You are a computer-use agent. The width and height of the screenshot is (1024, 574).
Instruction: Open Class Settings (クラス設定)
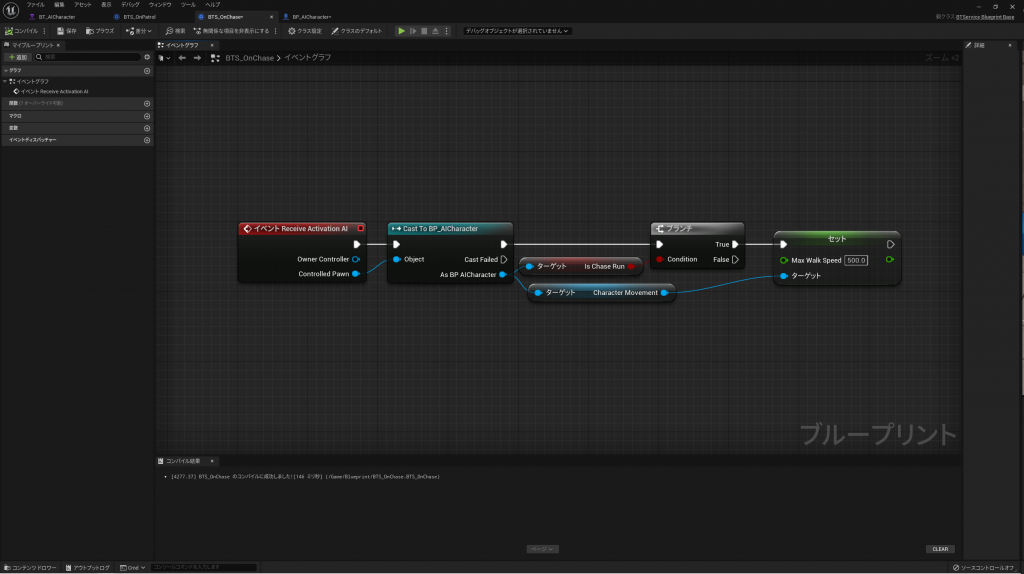tap(306, 31)
